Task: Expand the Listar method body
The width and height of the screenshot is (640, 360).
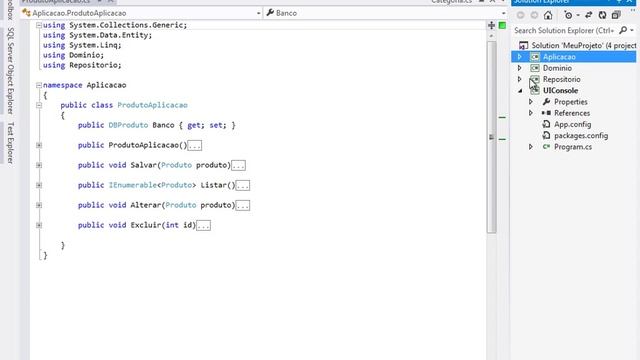Action: point(39,185)
